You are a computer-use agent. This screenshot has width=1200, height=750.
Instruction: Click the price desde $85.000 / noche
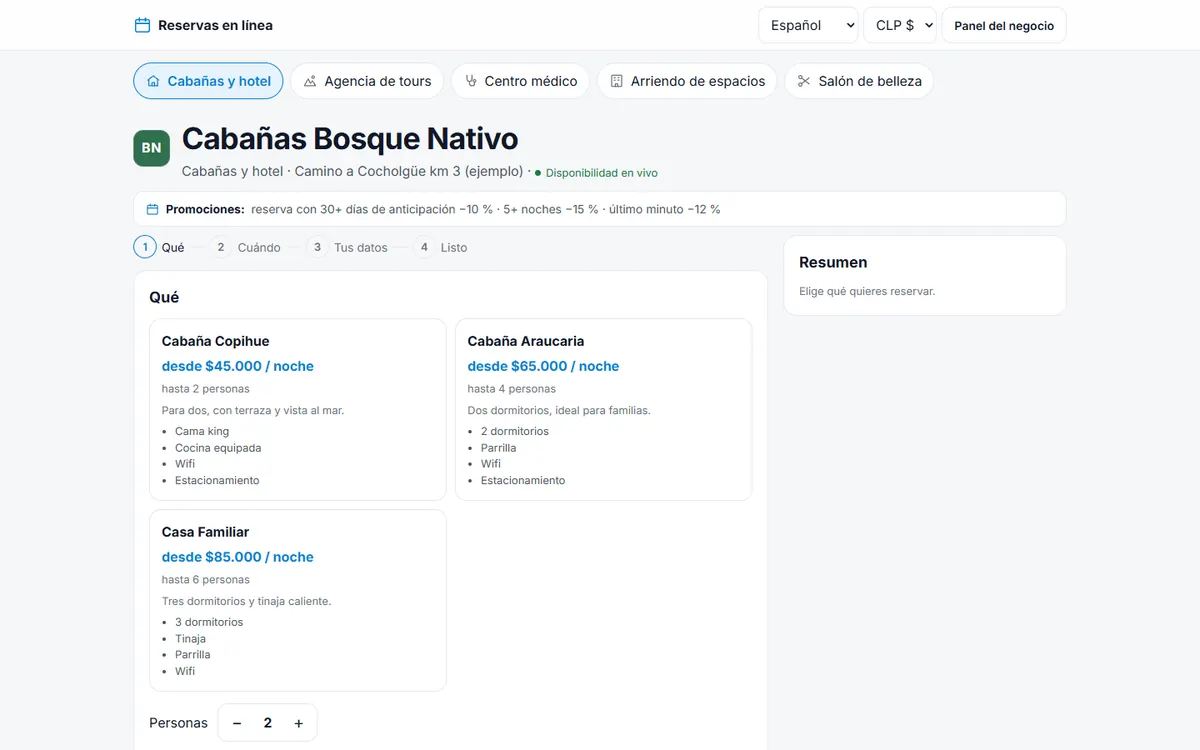coord(238,557)
